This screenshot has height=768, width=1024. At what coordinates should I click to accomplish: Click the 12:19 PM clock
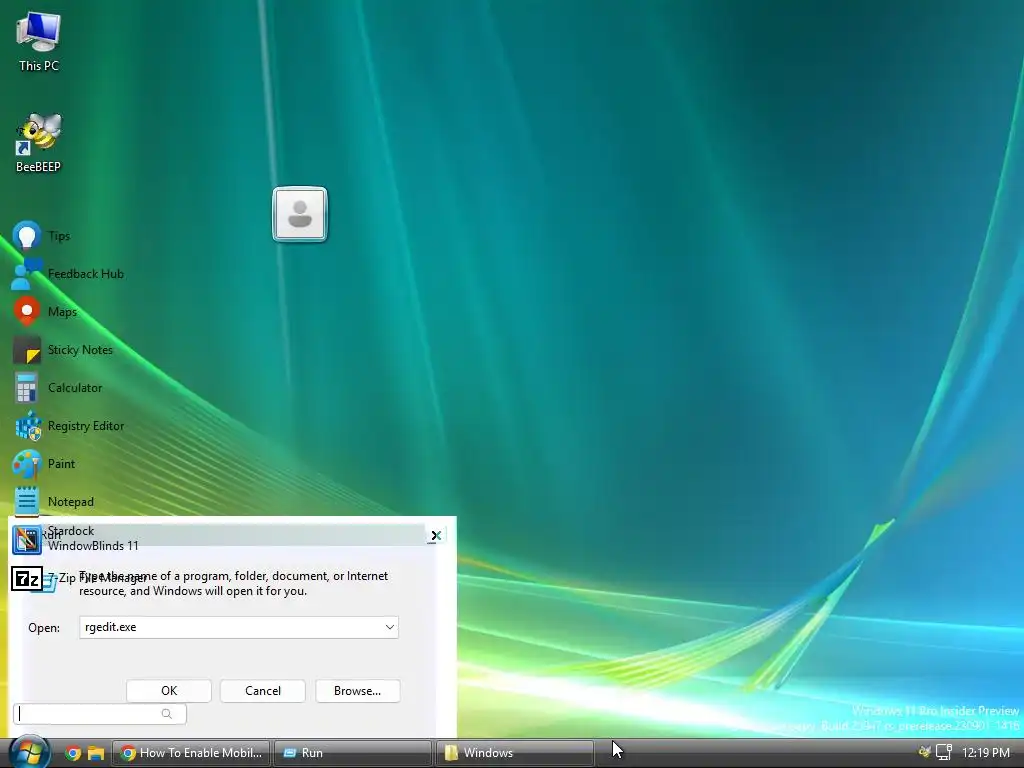point(985,753)
